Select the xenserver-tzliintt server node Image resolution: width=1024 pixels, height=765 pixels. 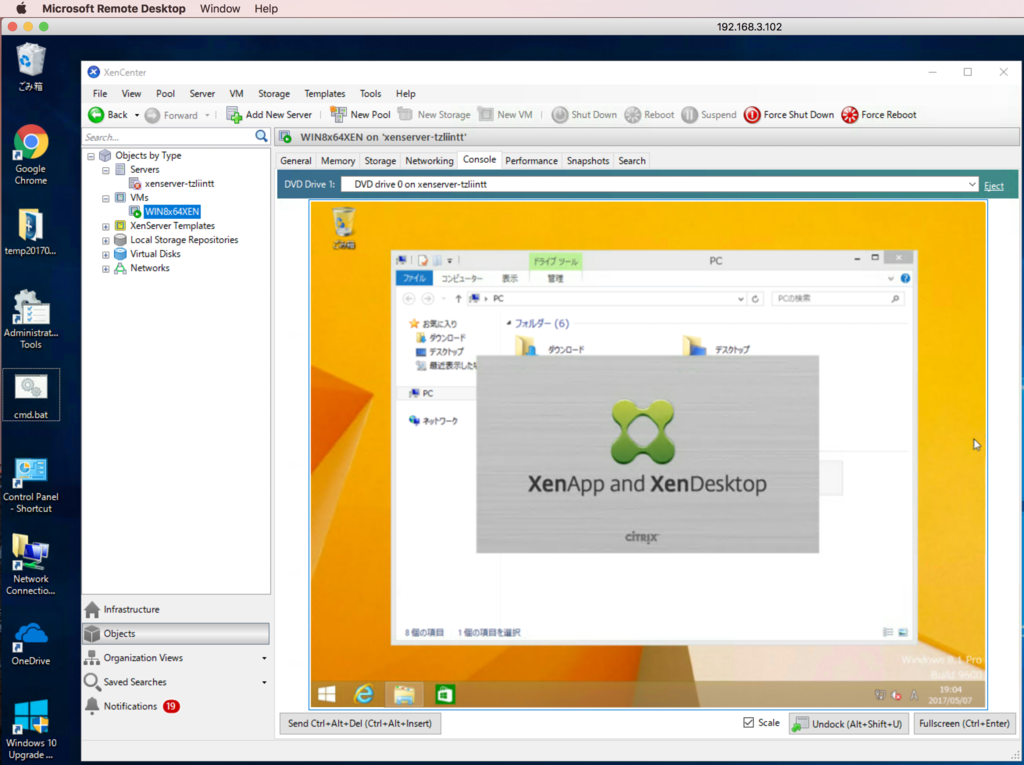[x=179, y=184]
